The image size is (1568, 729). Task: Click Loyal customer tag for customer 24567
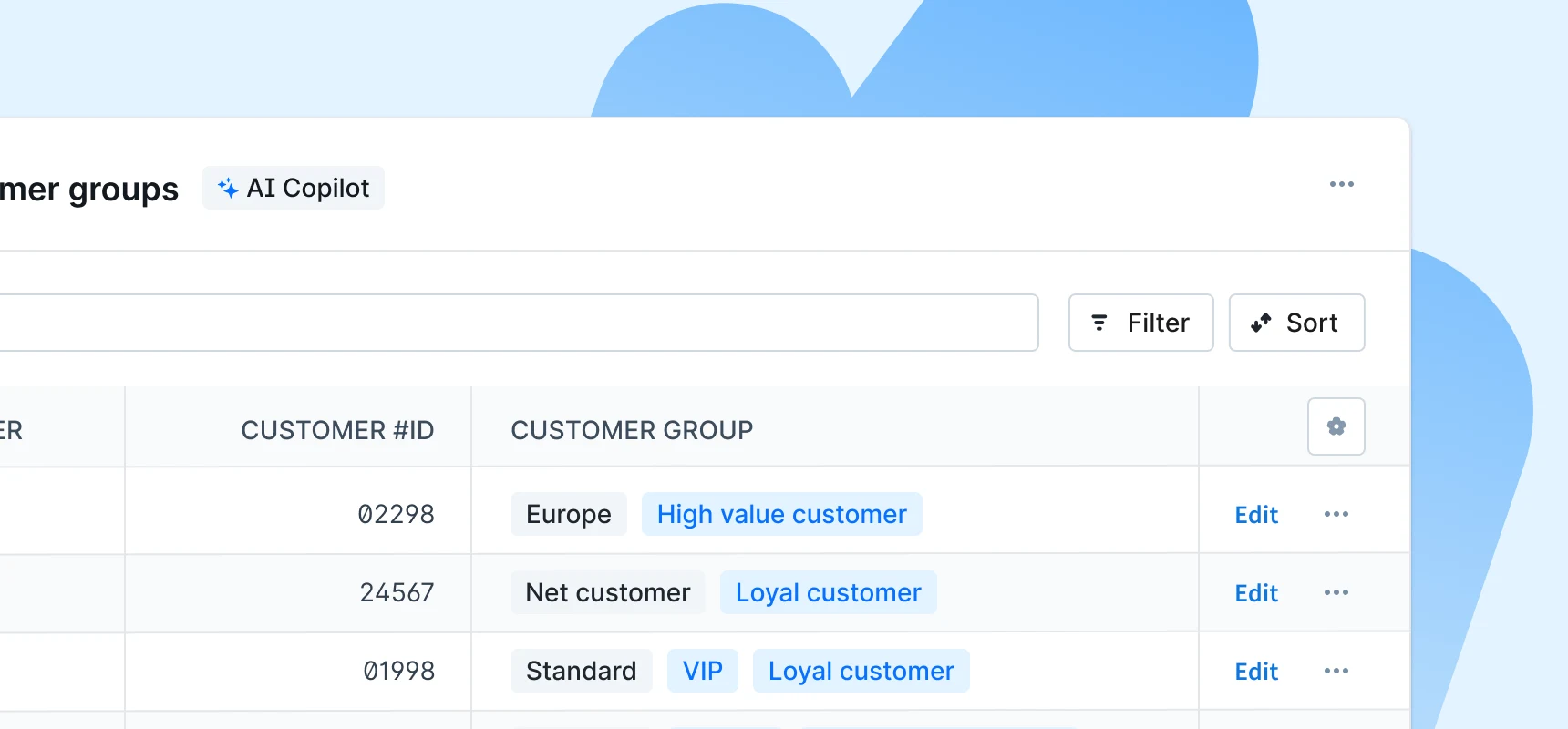click(x=828, y=592)
